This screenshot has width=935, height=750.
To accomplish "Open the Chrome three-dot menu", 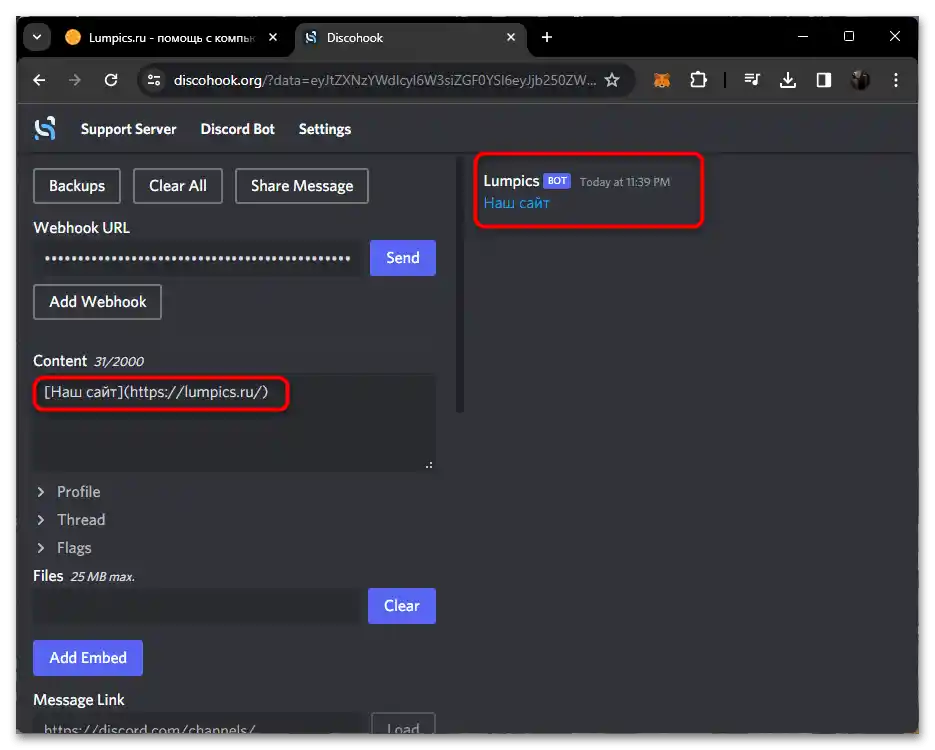I will pos(896,80).
